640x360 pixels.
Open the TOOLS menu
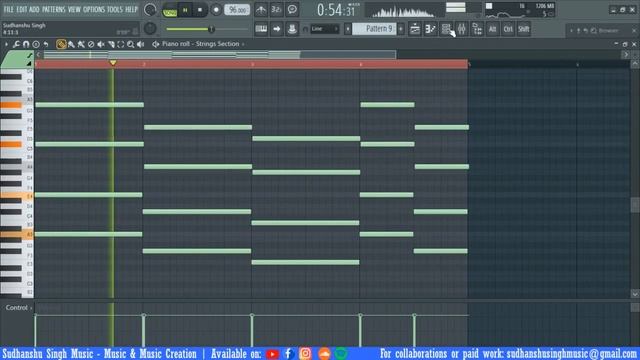(x=115, y=9)
